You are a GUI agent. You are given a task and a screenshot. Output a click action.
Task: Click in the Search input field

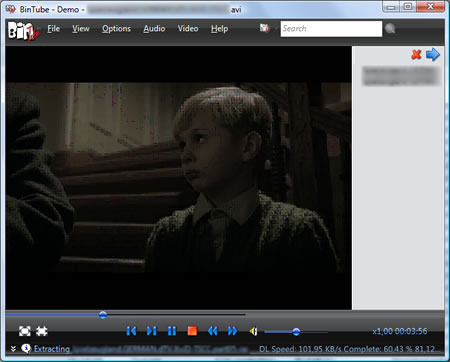331,29
